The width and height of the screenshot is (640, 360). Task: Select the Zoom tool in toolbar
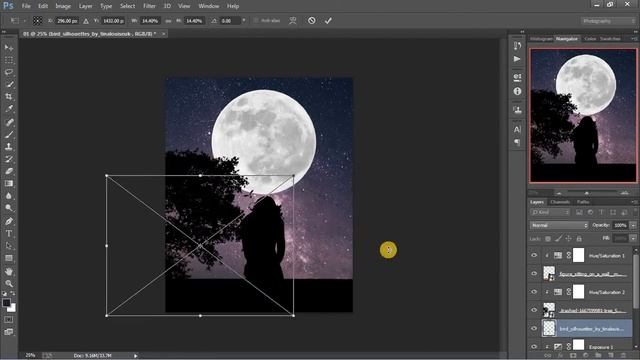tap(9, 283)
